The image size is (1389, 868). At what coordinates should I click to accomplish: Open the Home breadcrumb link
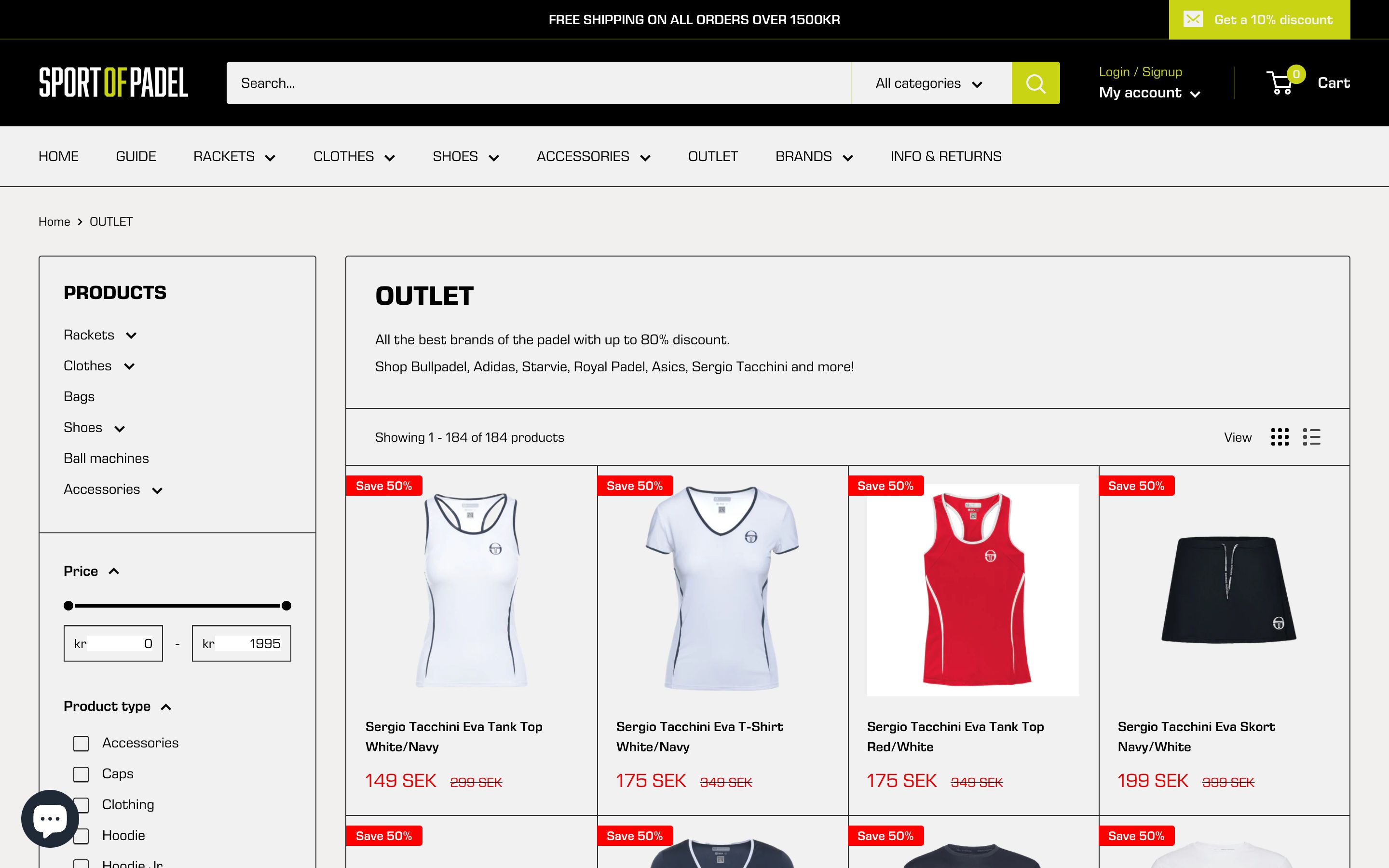pos(54,221)
